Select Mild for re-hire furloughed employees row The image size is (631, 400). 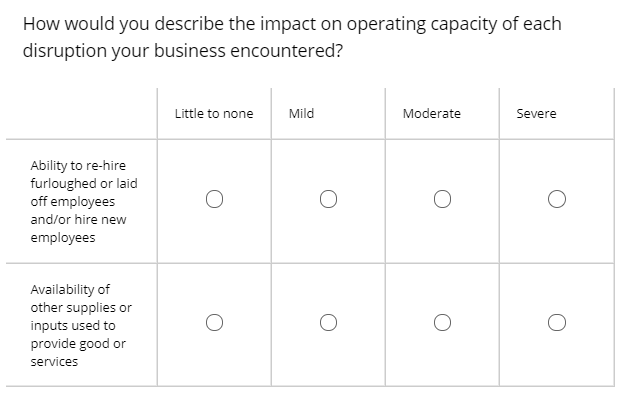[328, 199]
